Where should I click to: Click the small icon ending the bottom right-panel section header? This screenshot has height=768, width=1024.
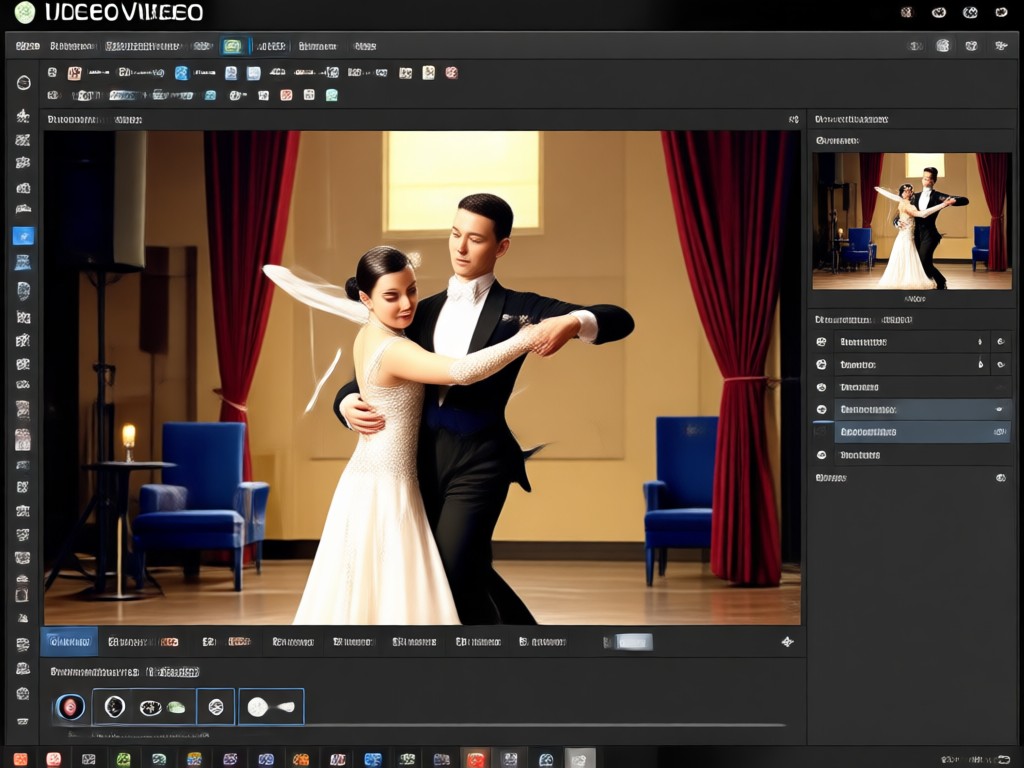click(1000, 477)
